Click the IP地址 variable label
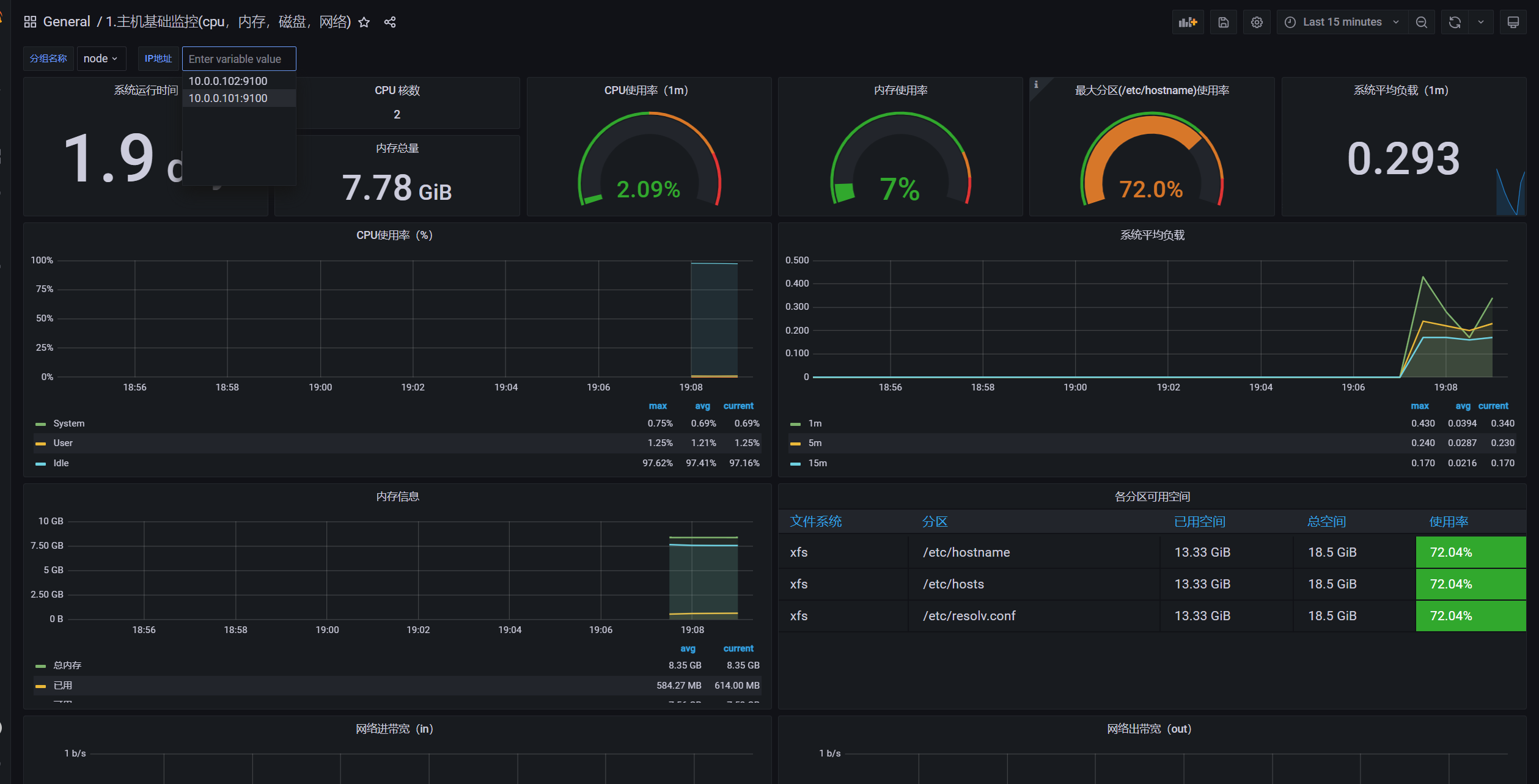 (x=158, y=59)
